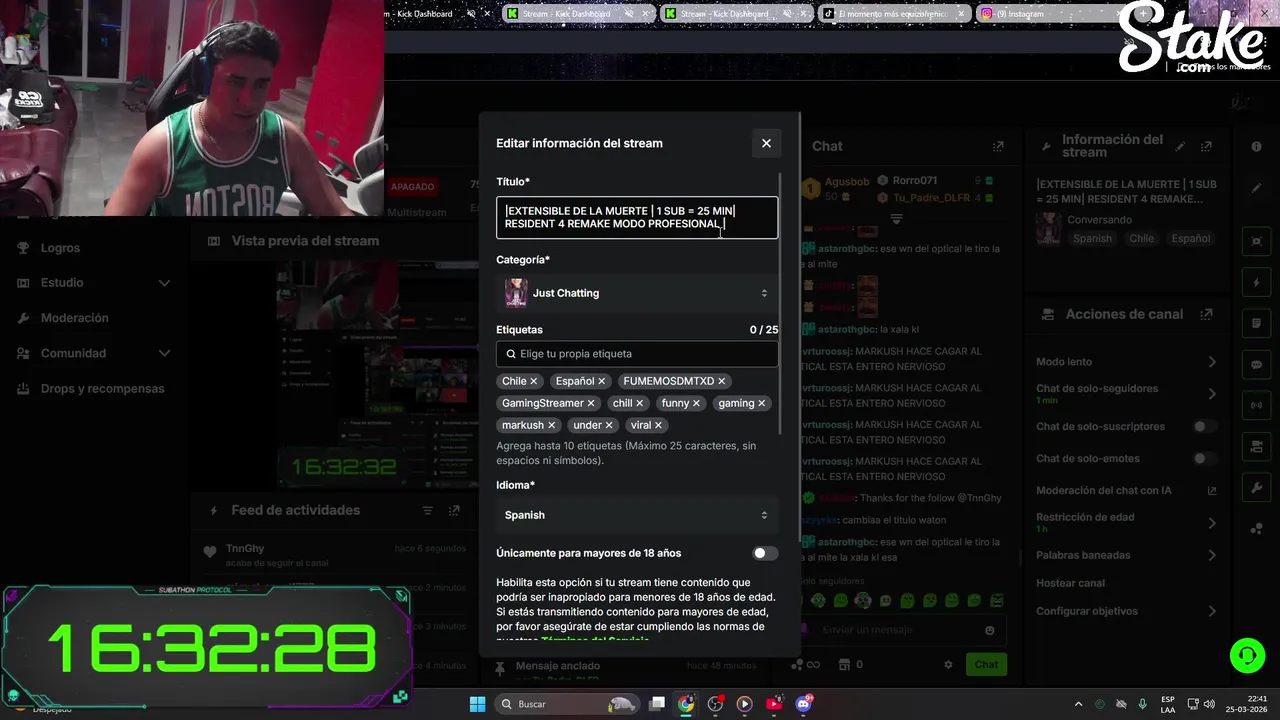
Task: Expand the chat leaderboard arrow
Action: coord(896,218)
